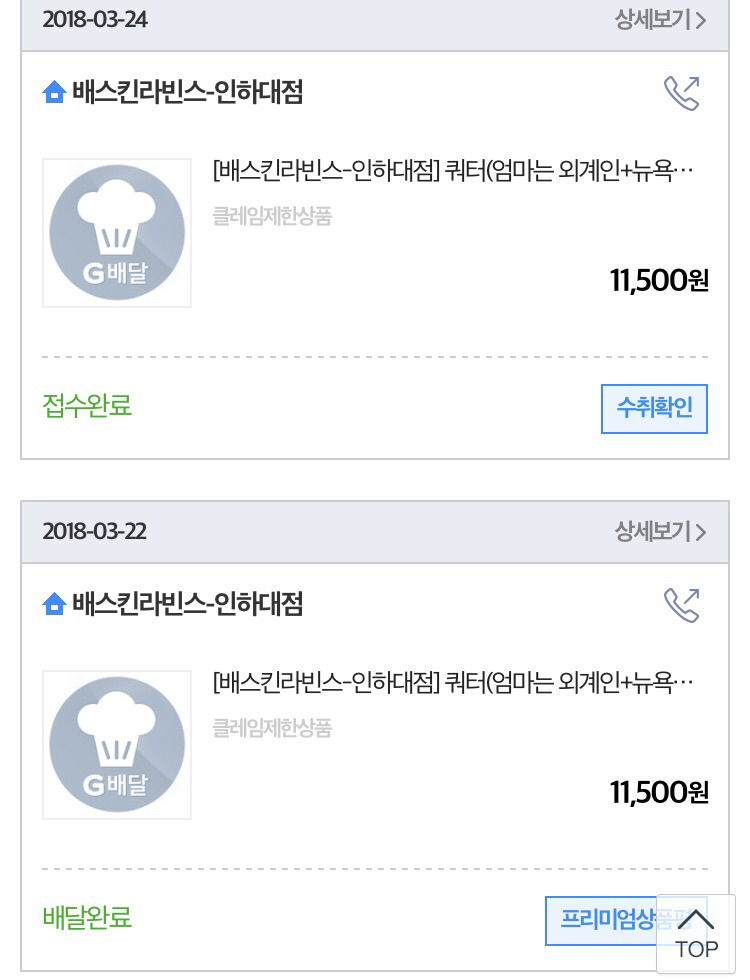Viewport: 750px width, 980px height.
Task: Open product title 쿼터 in the 2018-03-22 order
Action: pos(453,682)
